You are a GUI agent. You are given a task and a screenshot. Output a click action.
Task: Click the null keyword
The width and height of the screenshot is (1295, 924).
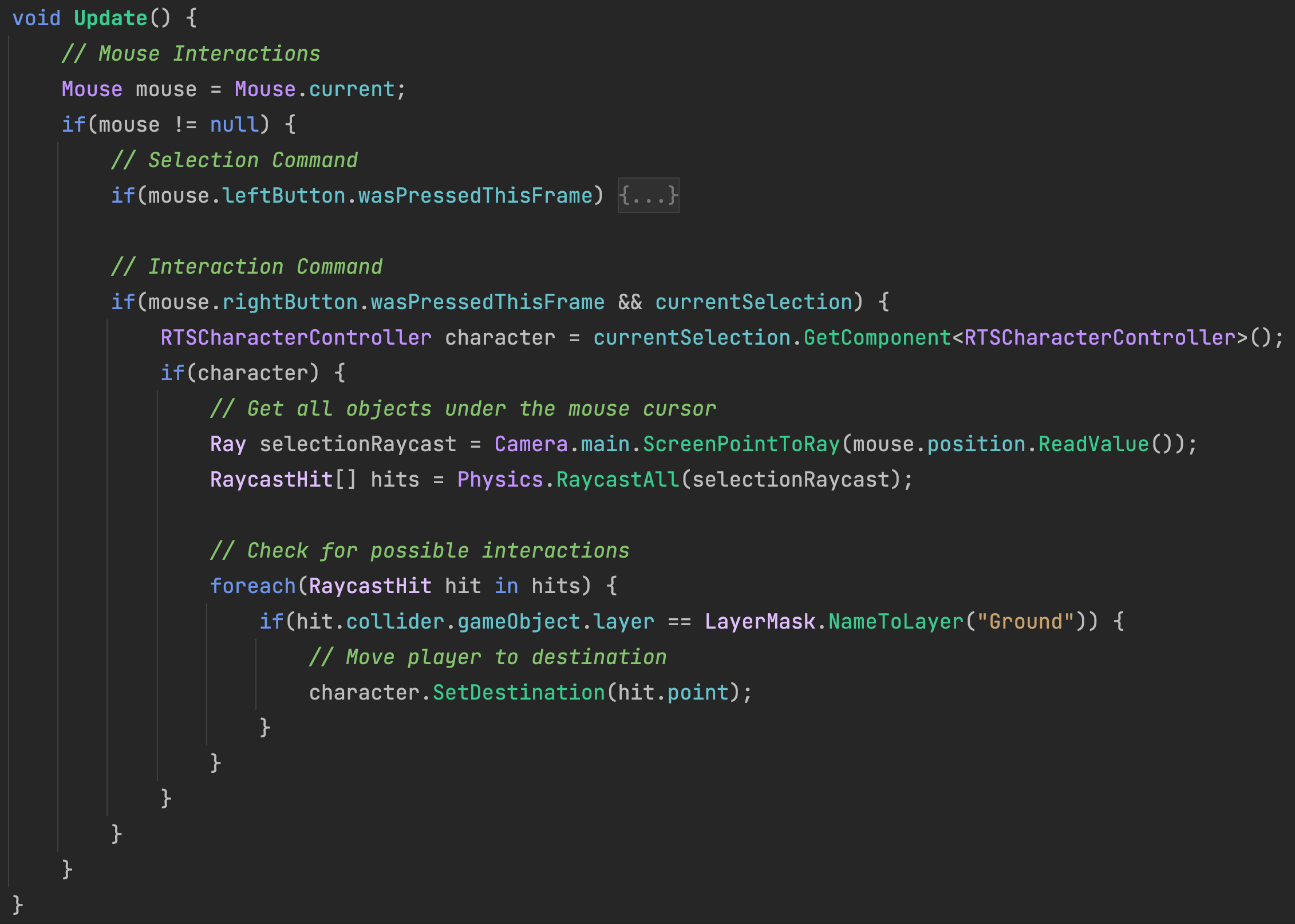tap(234, 125)
